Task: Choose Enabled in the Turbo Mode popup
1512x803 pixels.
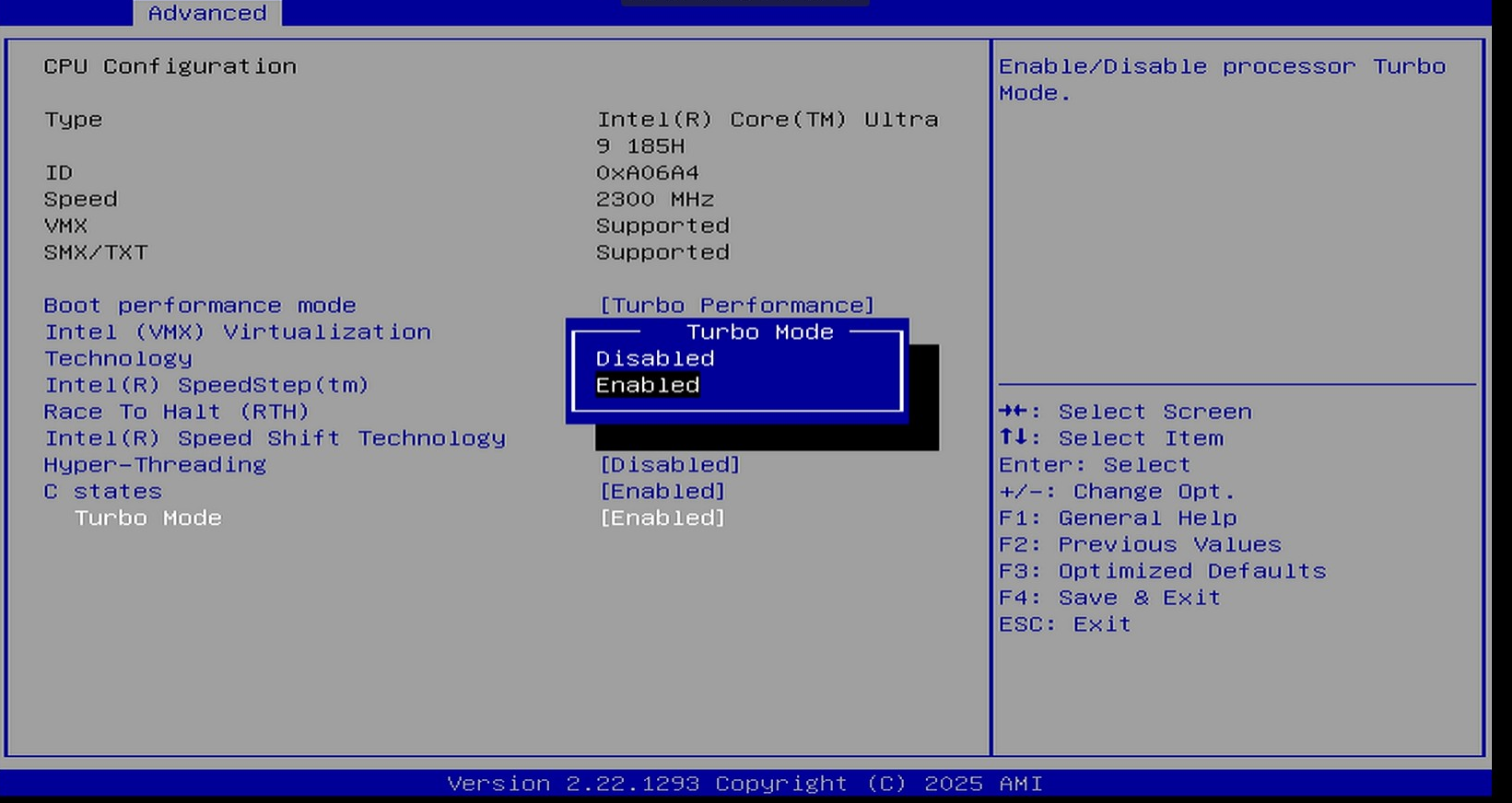Action: click(x=647, y=385)
